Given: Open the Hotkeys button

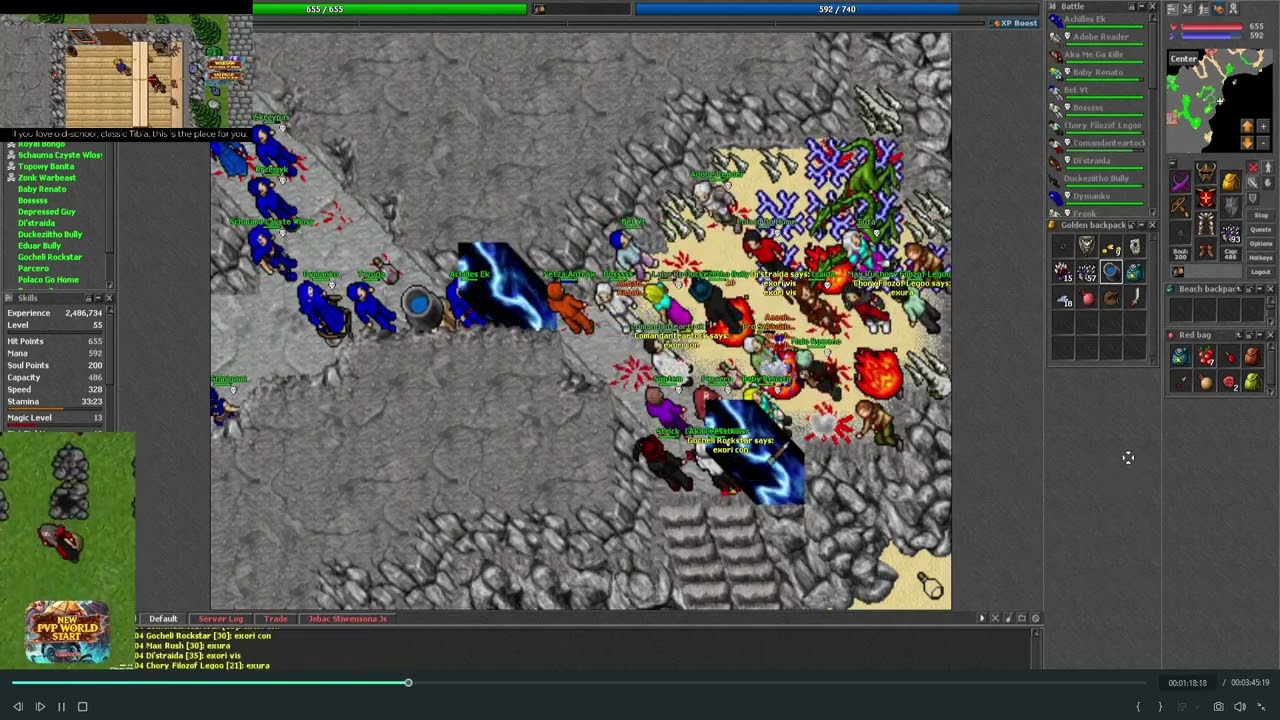Looking at the screenshot, I should [1261, 258].
